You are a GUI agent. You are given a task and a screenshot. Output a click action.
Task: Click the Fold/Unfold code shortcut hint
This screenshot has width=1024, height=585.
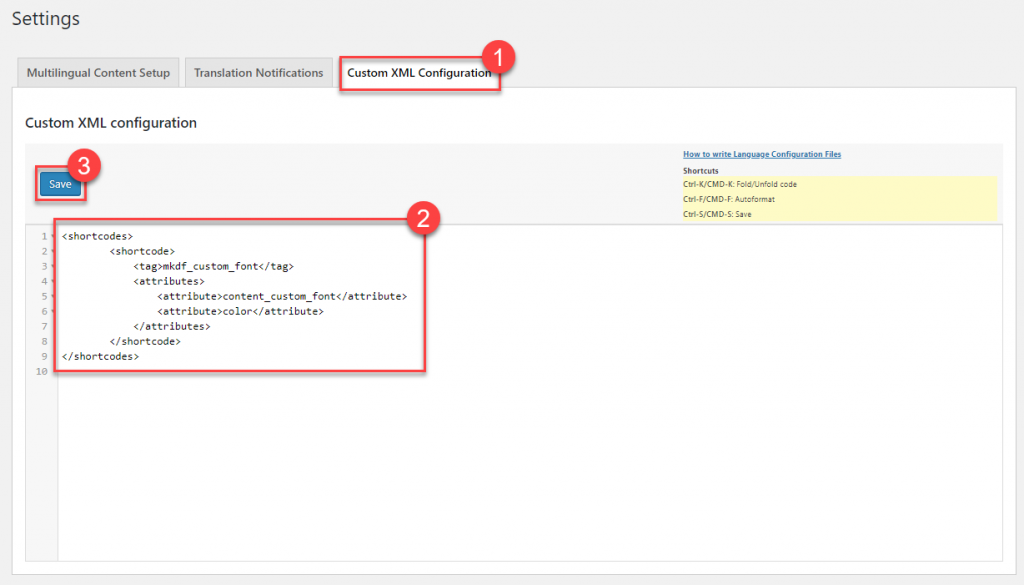click(x=740, y=184)
